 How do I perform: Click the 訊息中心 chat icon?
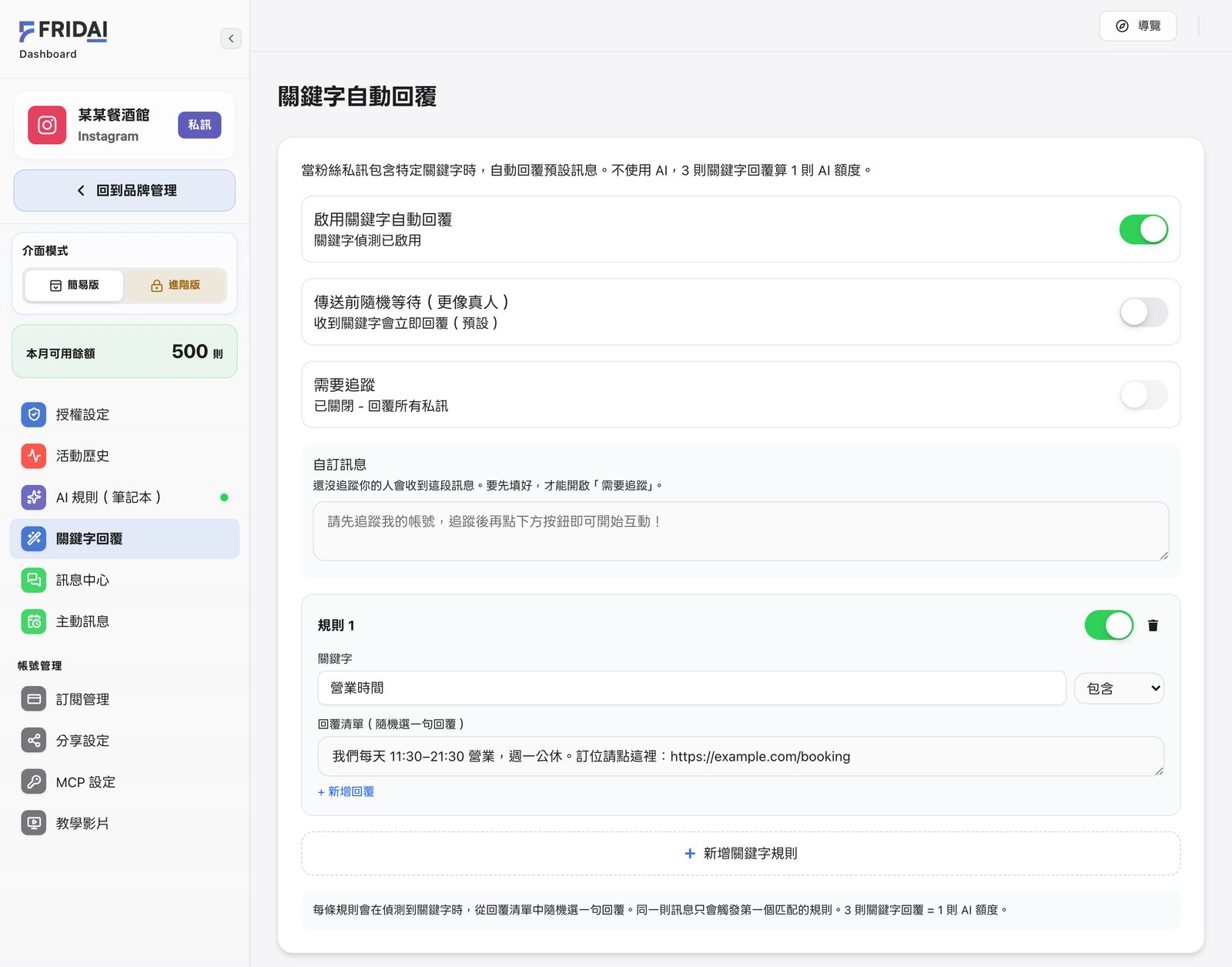pyautogui.click(x=34, y=580)
